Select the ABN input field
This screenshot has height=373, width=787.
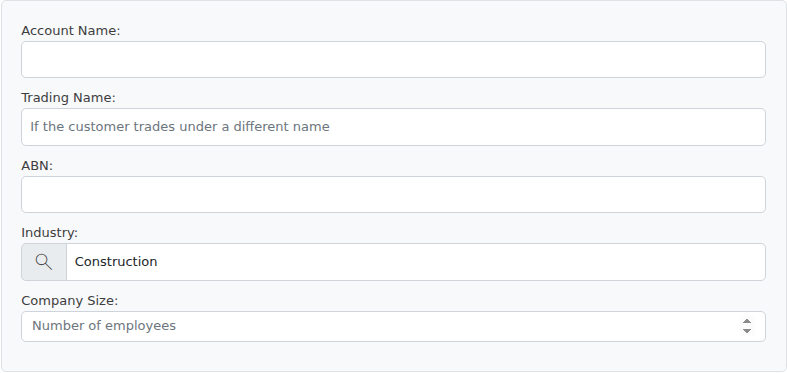393,194
